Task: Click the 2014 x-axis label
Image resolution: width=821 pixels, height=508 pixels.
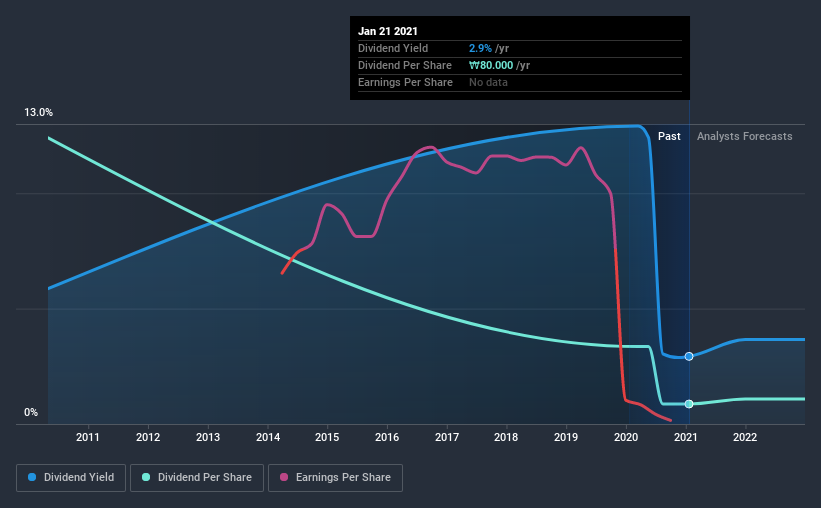Action: point(268,437)
